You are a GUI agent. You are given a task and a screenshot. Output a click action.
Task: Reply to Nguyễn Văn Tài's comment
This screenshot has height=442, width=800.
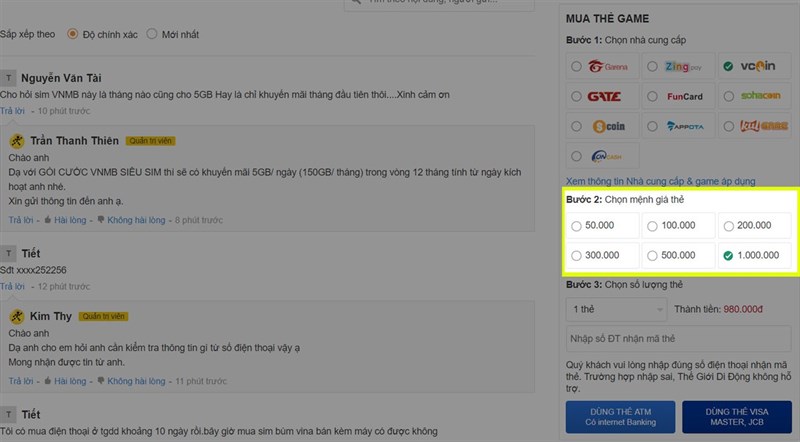(12, 111)
